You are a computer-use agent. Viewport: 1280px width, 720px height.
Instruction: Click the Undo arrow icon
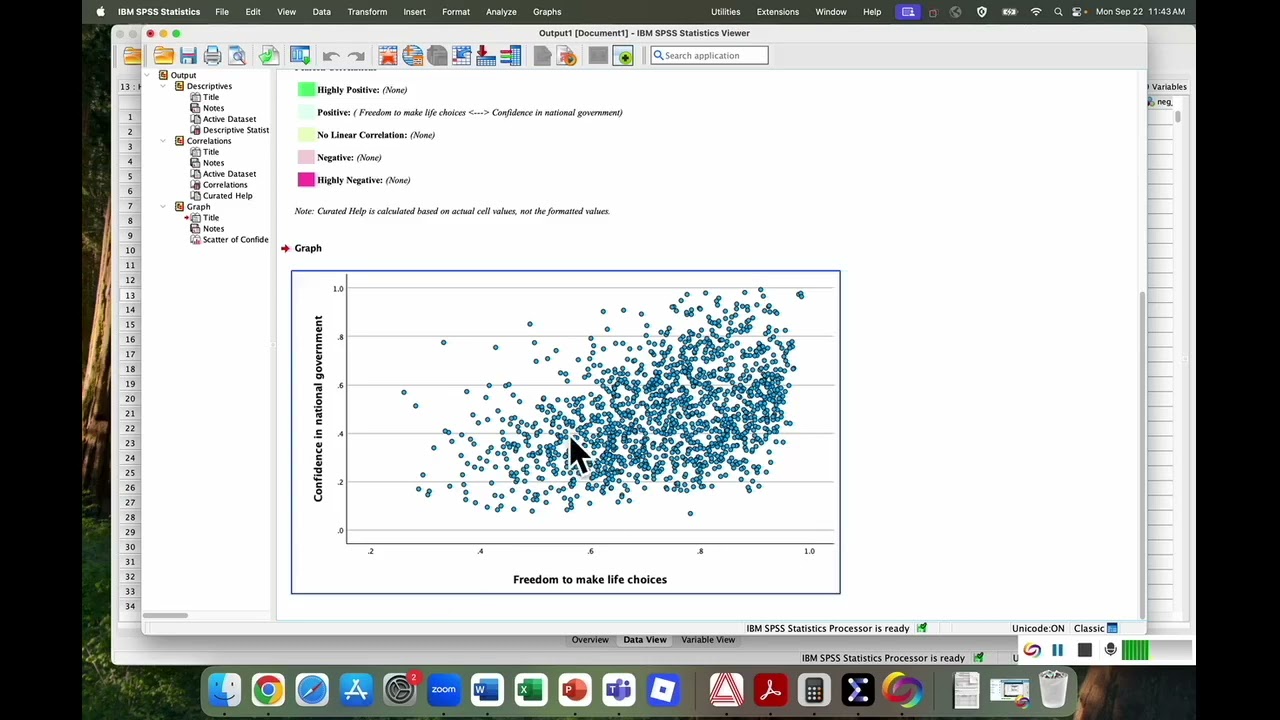(331, 56)
